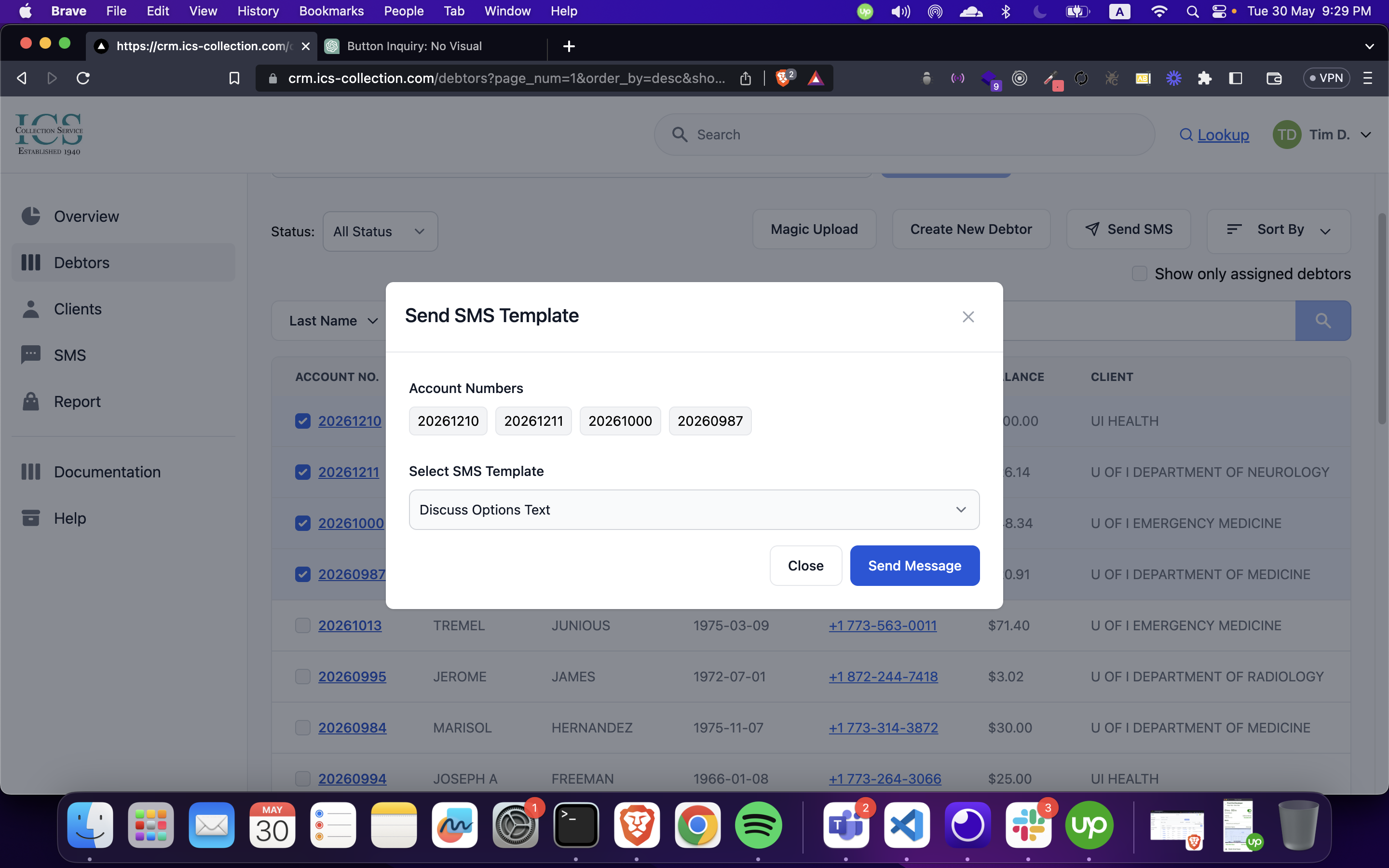Click the Send Message button
The image size is (1389, 868).
pos(914,566)
